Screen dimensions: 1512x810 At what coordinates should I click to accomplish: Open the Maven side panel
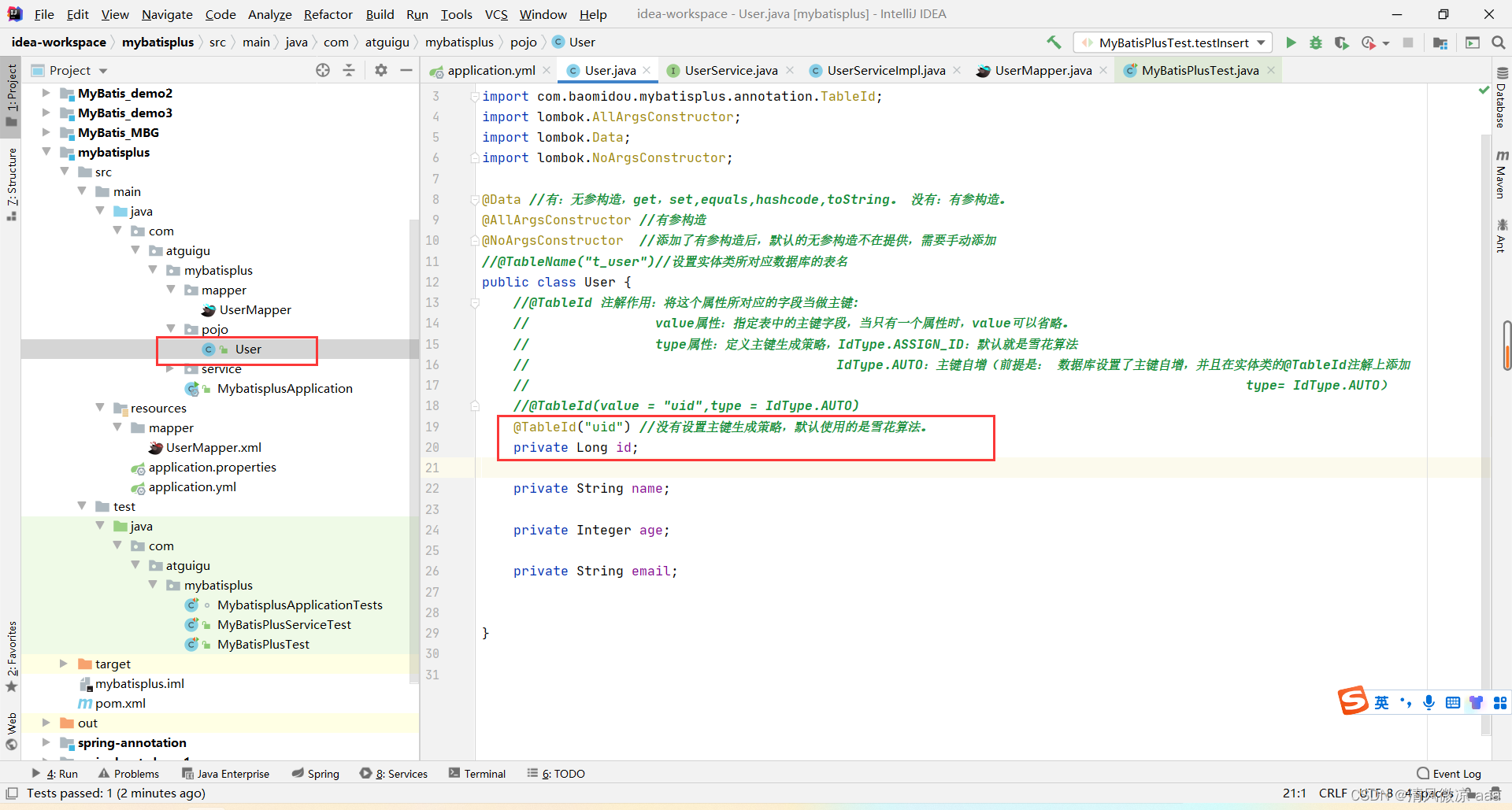[x=1502, y=175]
